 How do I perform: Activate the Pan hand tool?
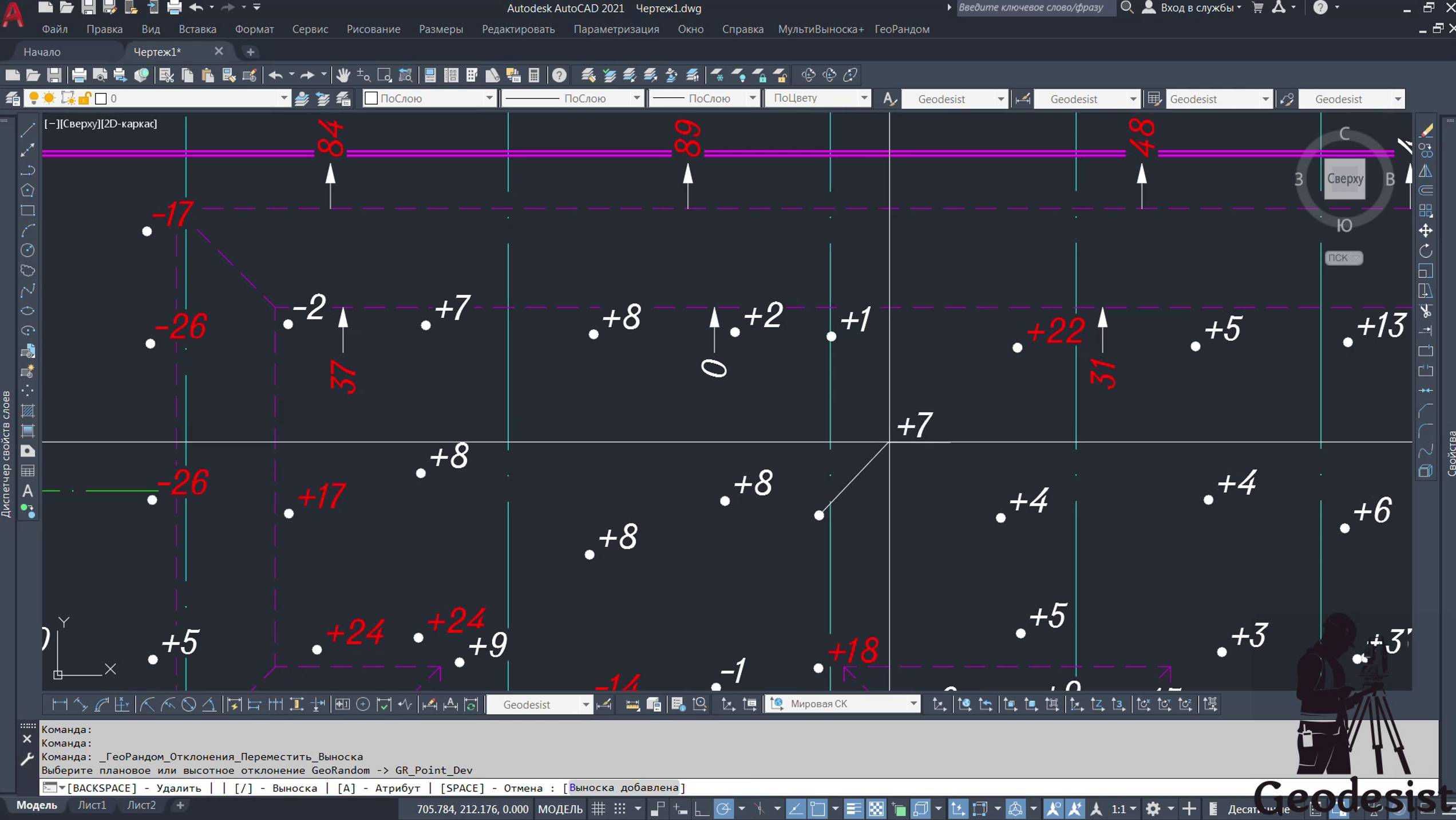[x=343, y=75]
